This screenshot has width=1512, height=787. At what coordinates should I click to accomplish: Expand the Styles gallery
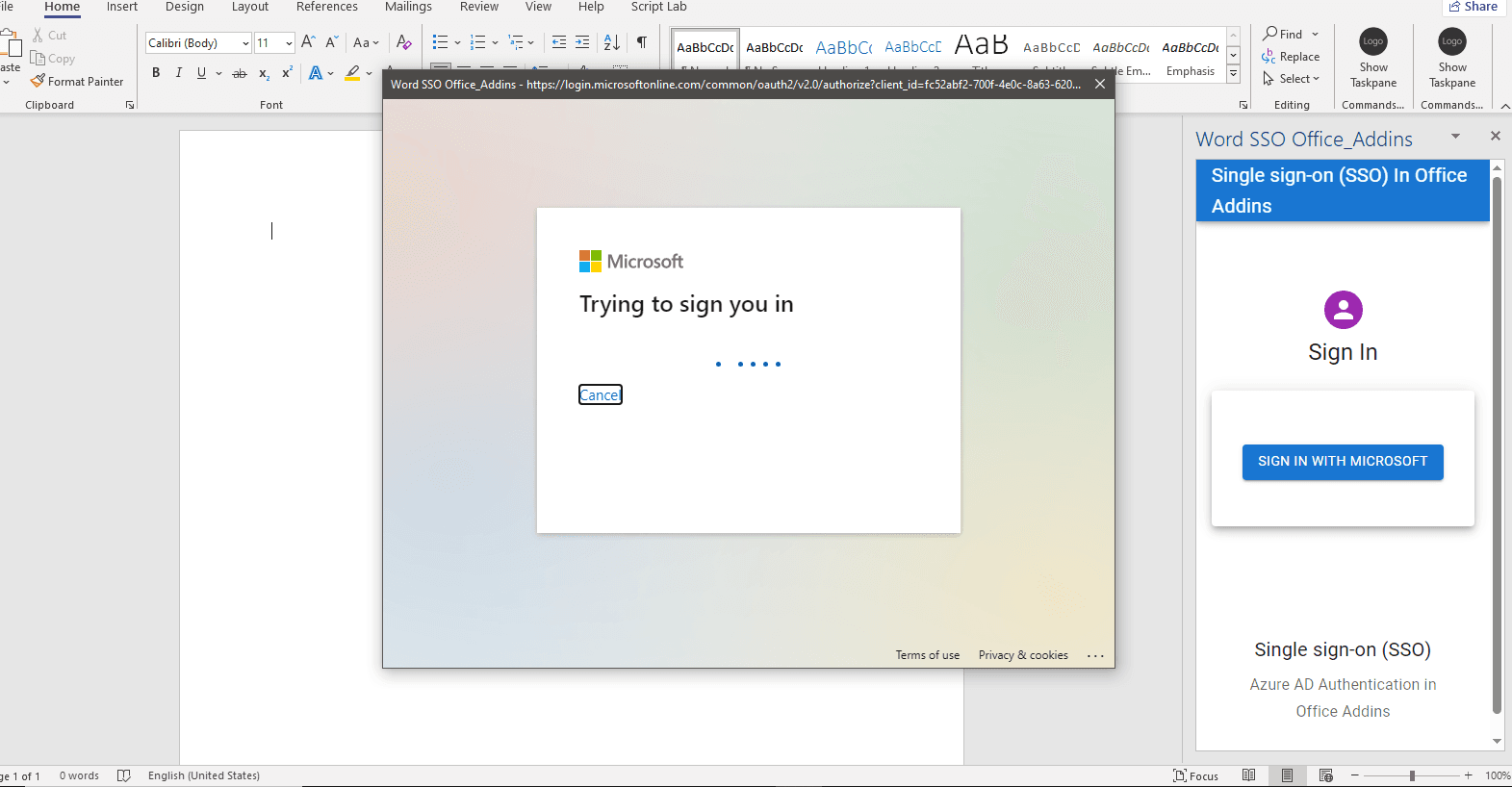1233,73
